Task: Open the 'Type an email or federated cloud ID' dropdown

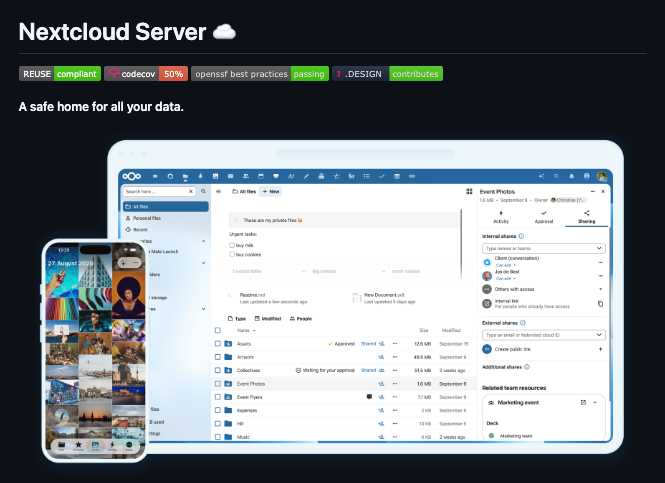Action: click(x=544, y=335)
